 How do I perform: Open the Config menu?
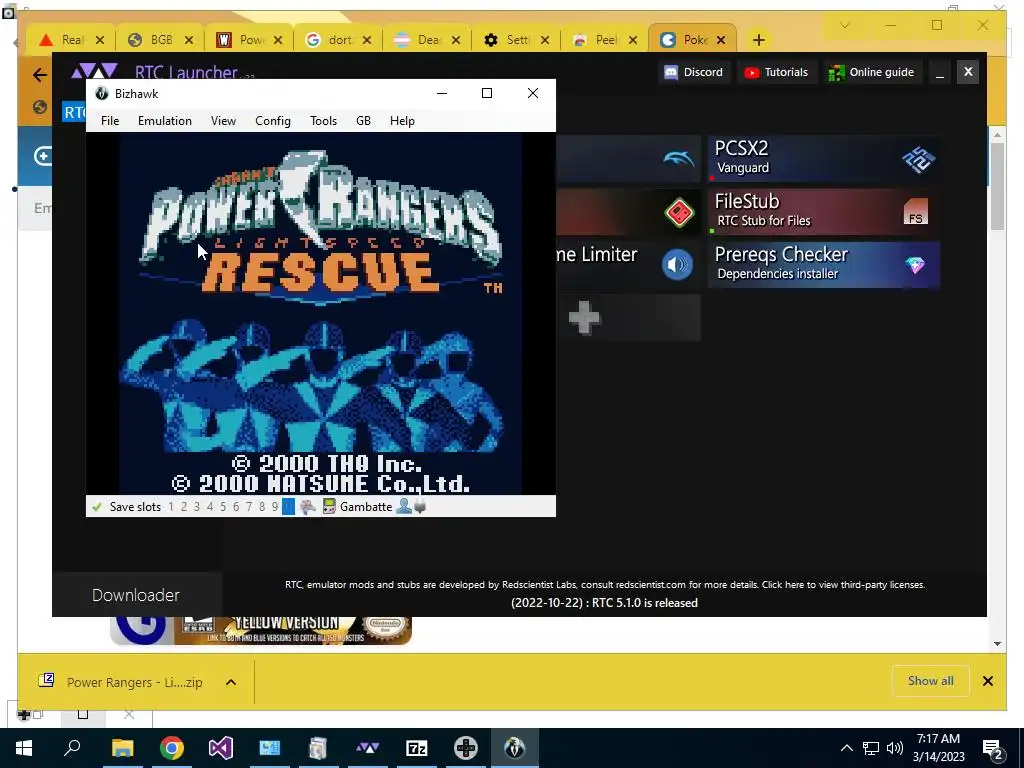(273, 121)
